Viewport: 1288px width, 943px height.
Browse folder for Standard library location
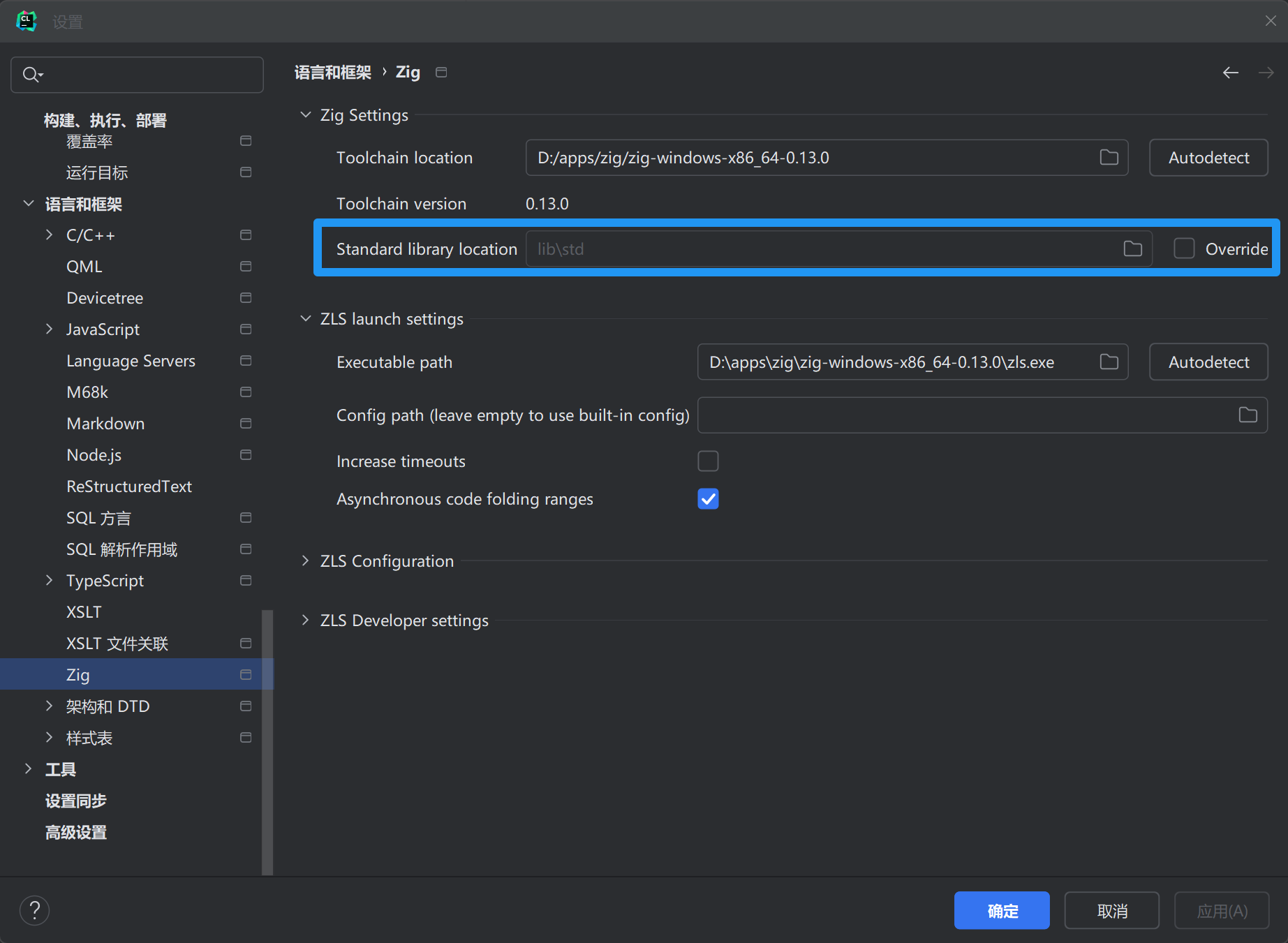coord(1132,249)
